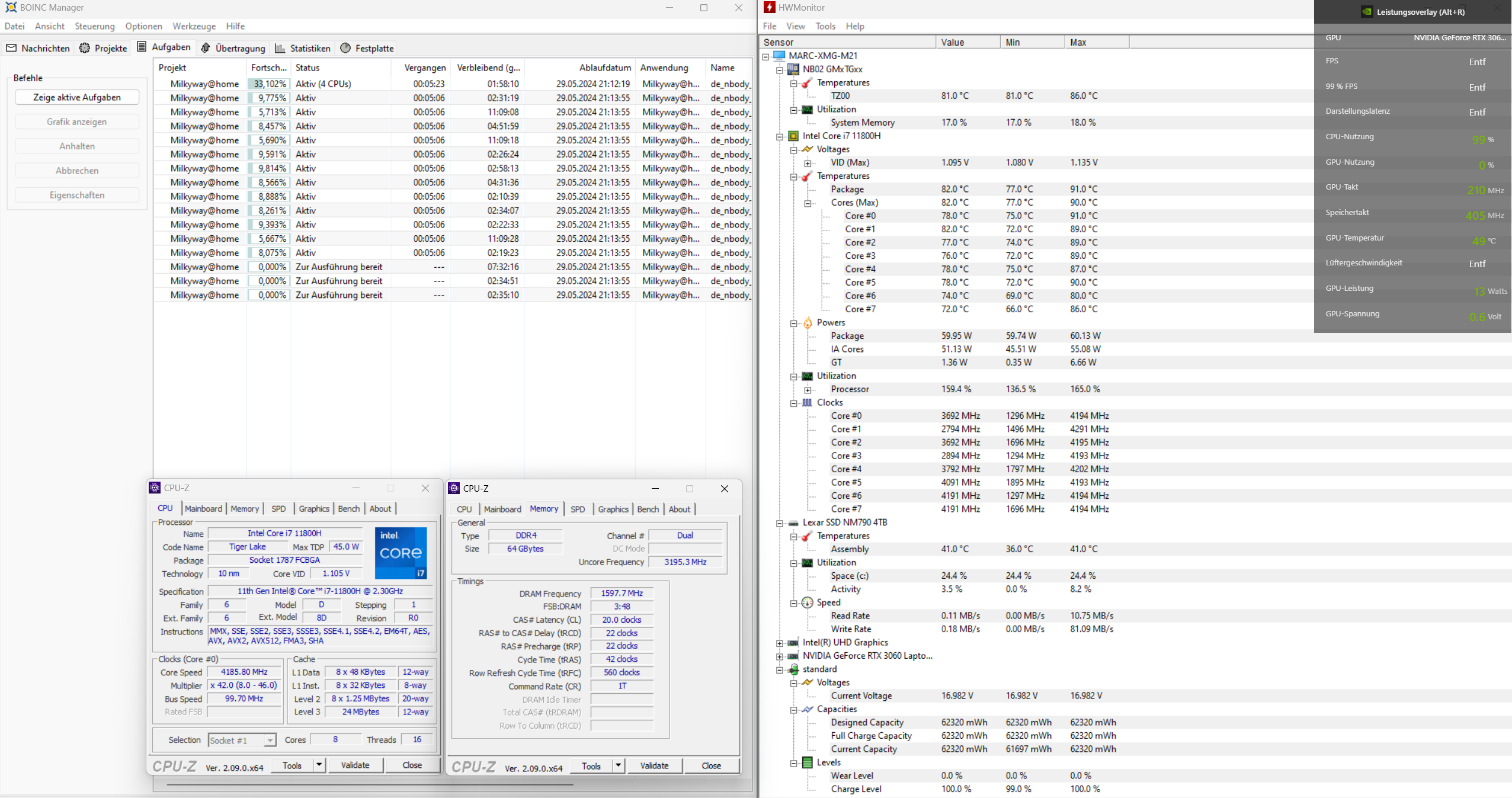The height and width of the screenshot is (798, 1512).
Task: Open Projekte via its gear icon
Action: tap(85, 48)
